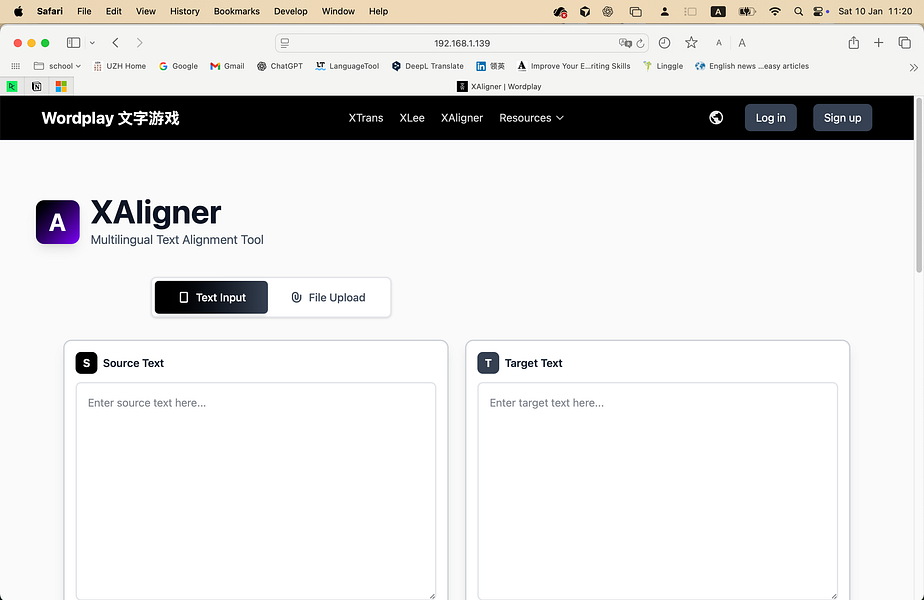The width and height of the screenshot is (924, 600).
Task: Open the history clock toolbar icon
Action: pyautogui.click(x=664, y=42)
